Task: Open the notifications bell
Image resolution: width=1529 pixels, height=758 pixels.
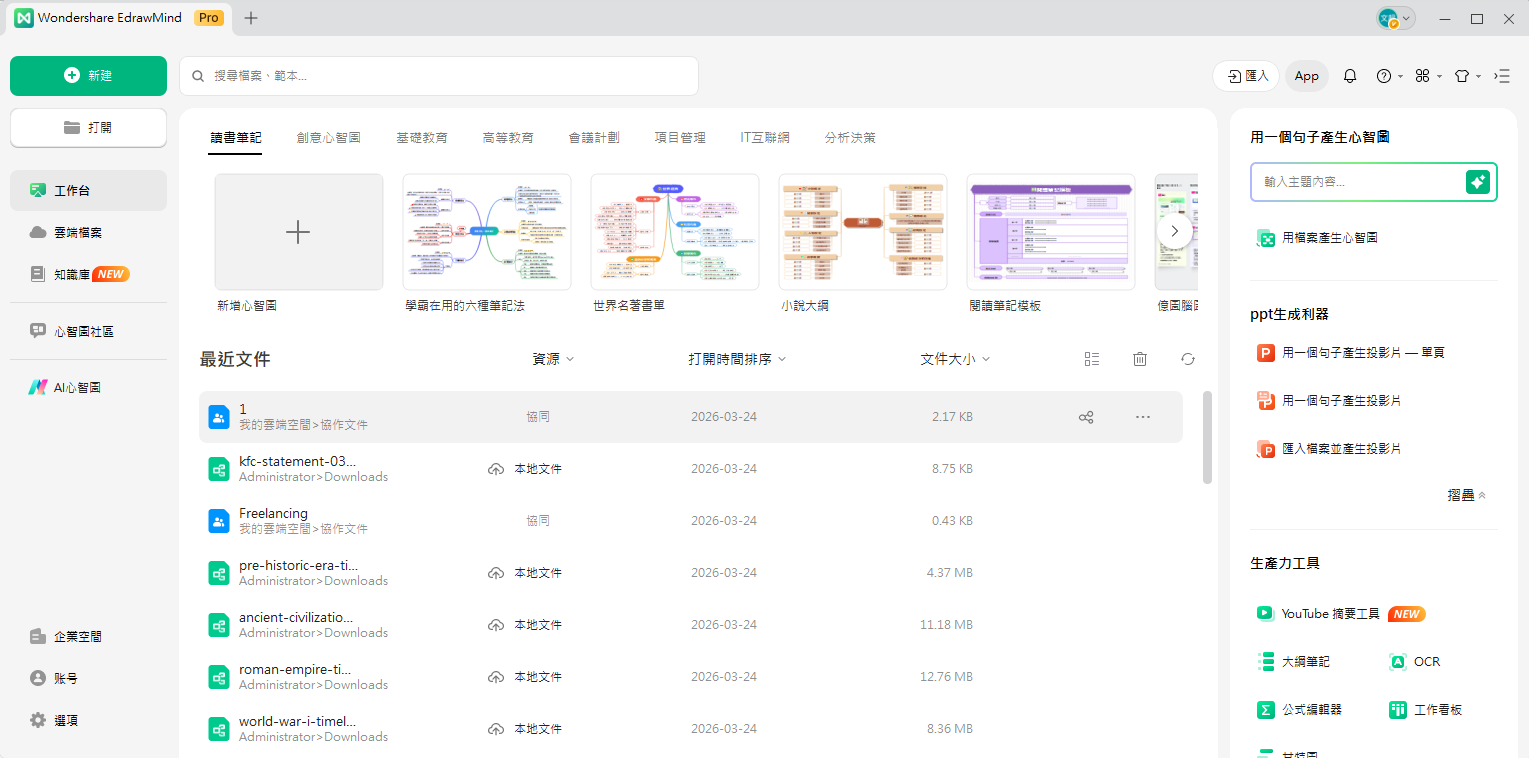Action: [1349, 75]
